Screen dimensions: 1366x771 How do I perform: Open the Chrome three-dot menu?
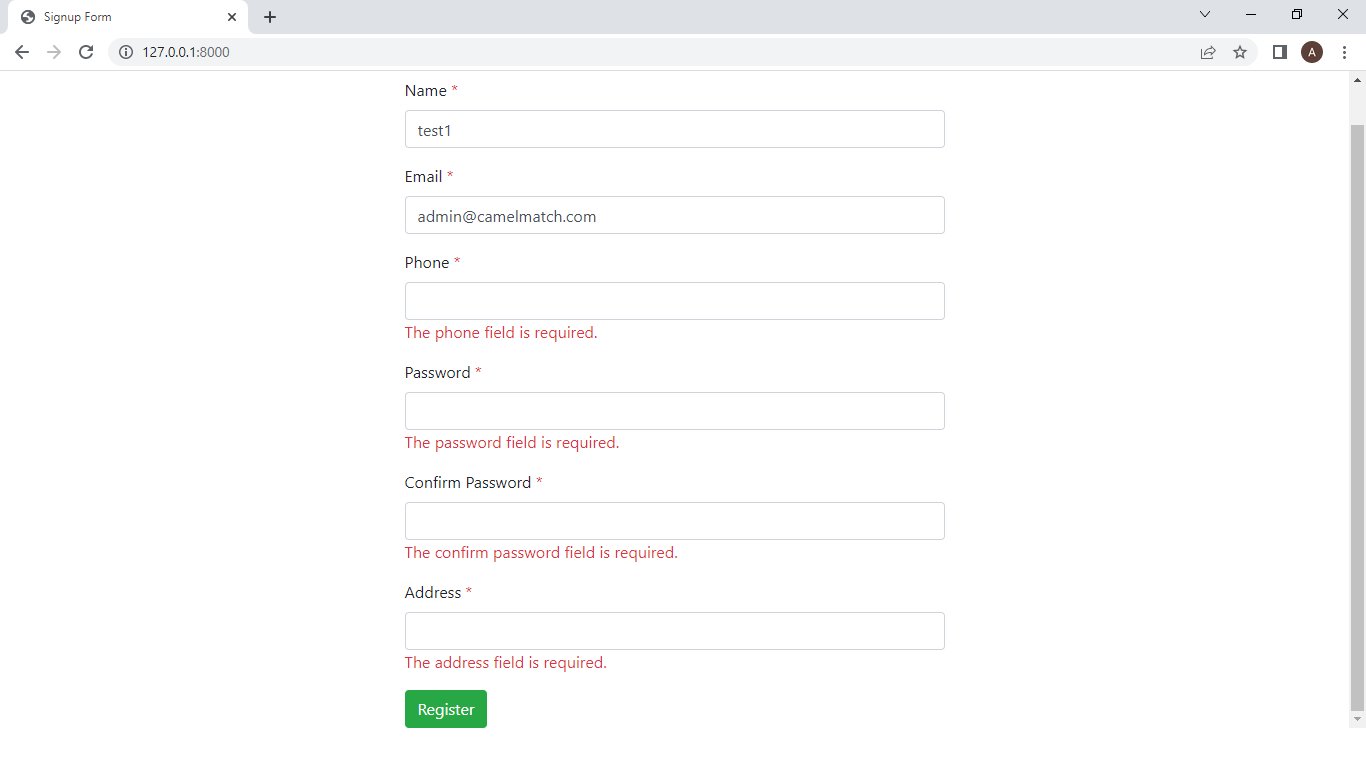(1344, 52)
